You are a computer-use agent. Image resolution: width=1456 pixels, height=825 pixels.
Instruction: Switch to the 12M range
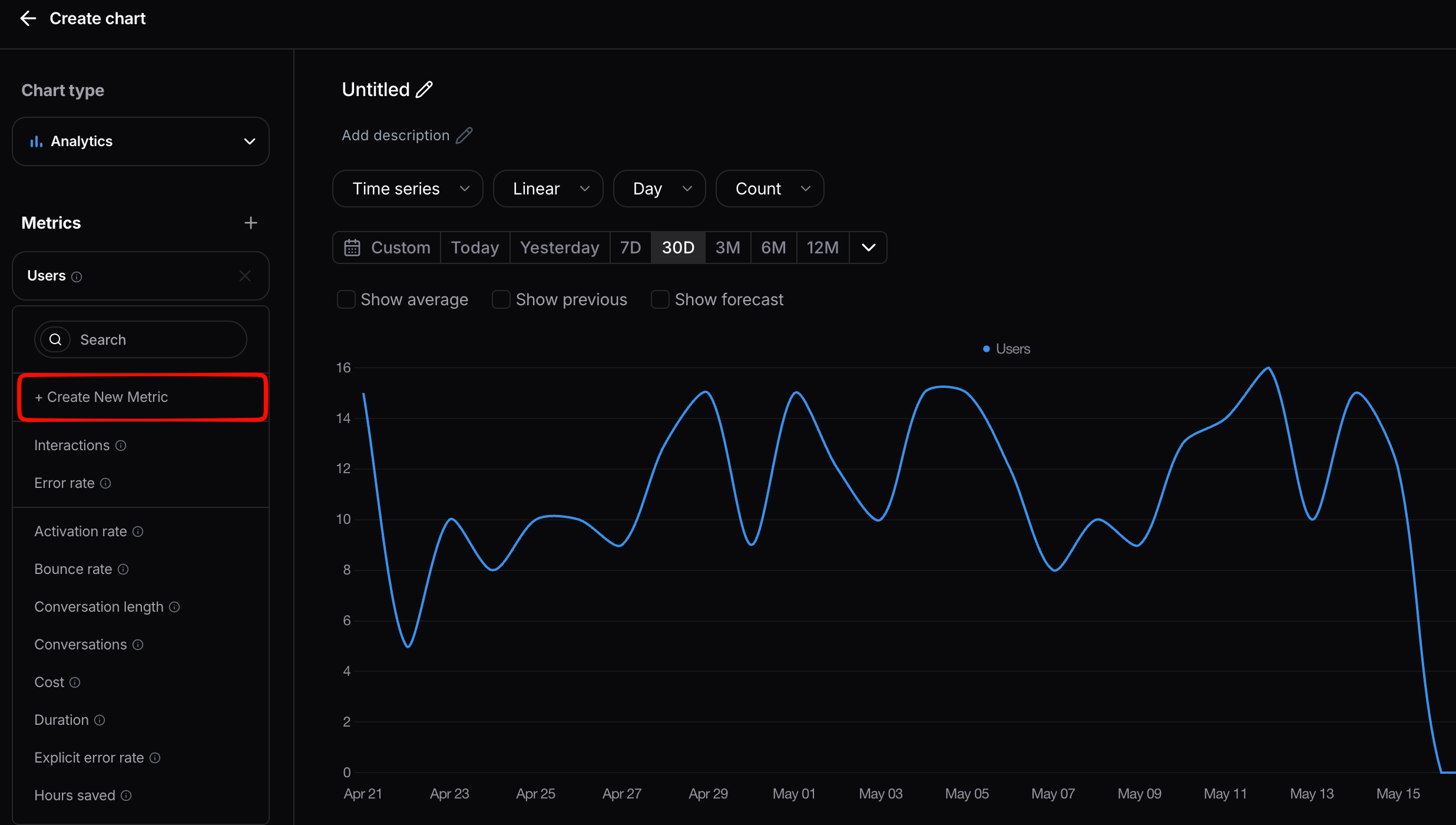point(823,247)
